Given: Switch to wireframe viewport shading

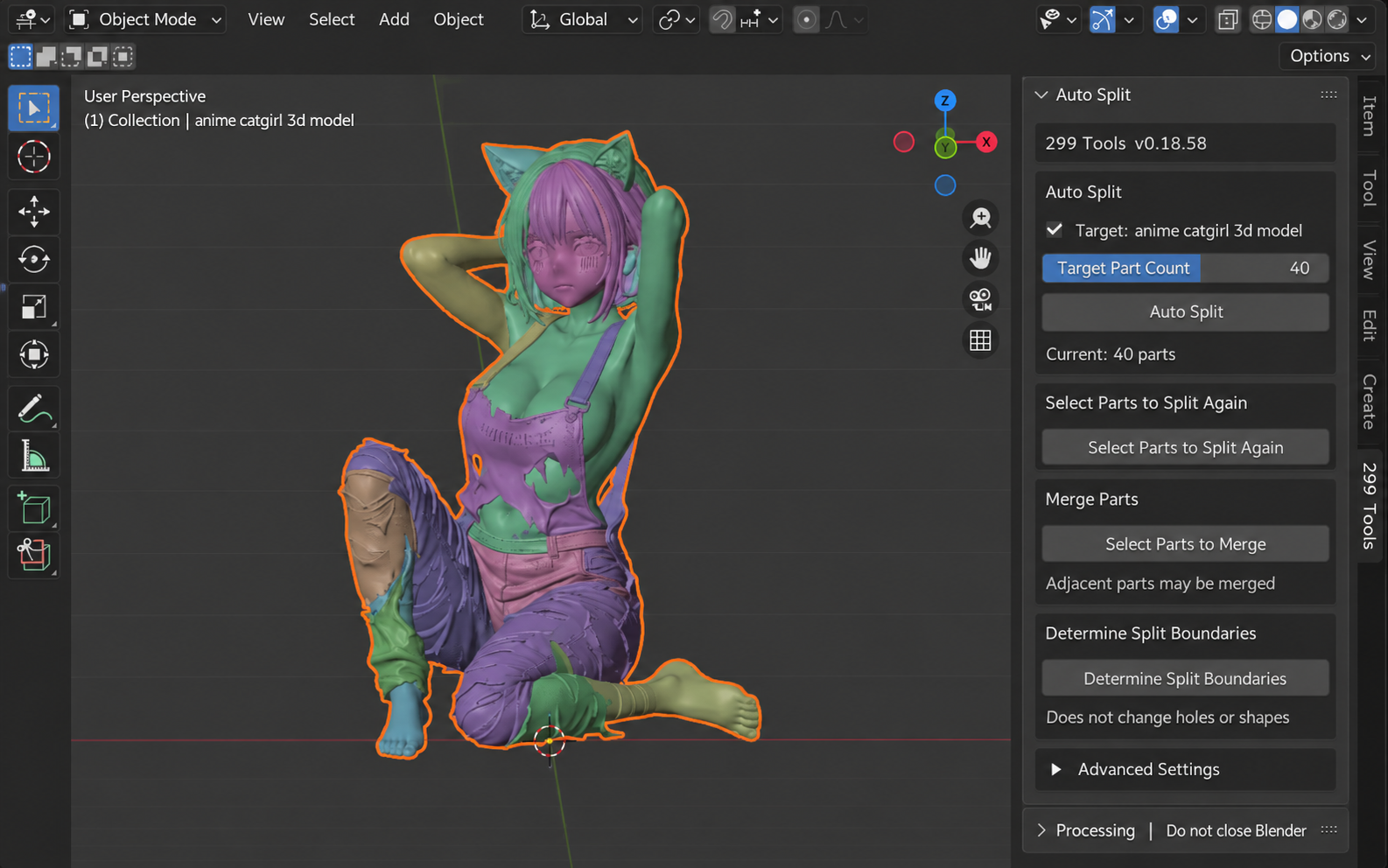Looking at the screenshot, I should [x=1262, y=19].
